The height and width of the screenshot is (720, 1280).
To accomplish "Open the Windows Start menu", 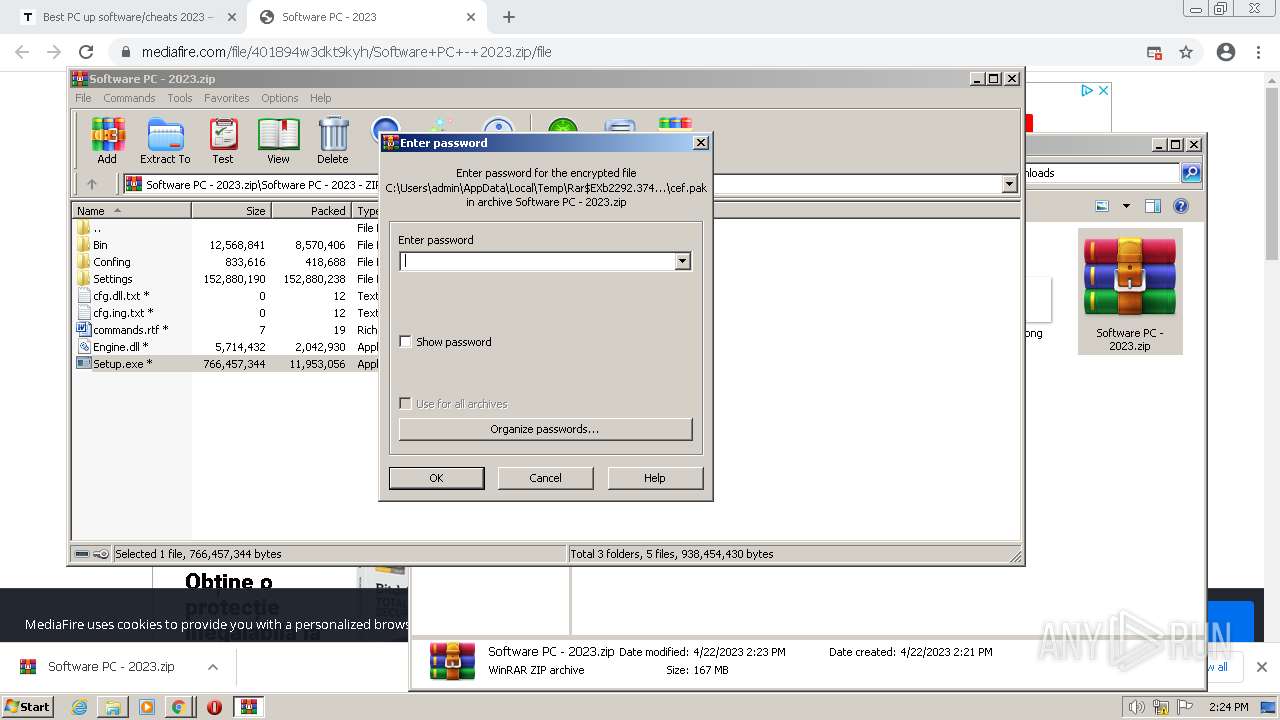I will coord(27,706).
